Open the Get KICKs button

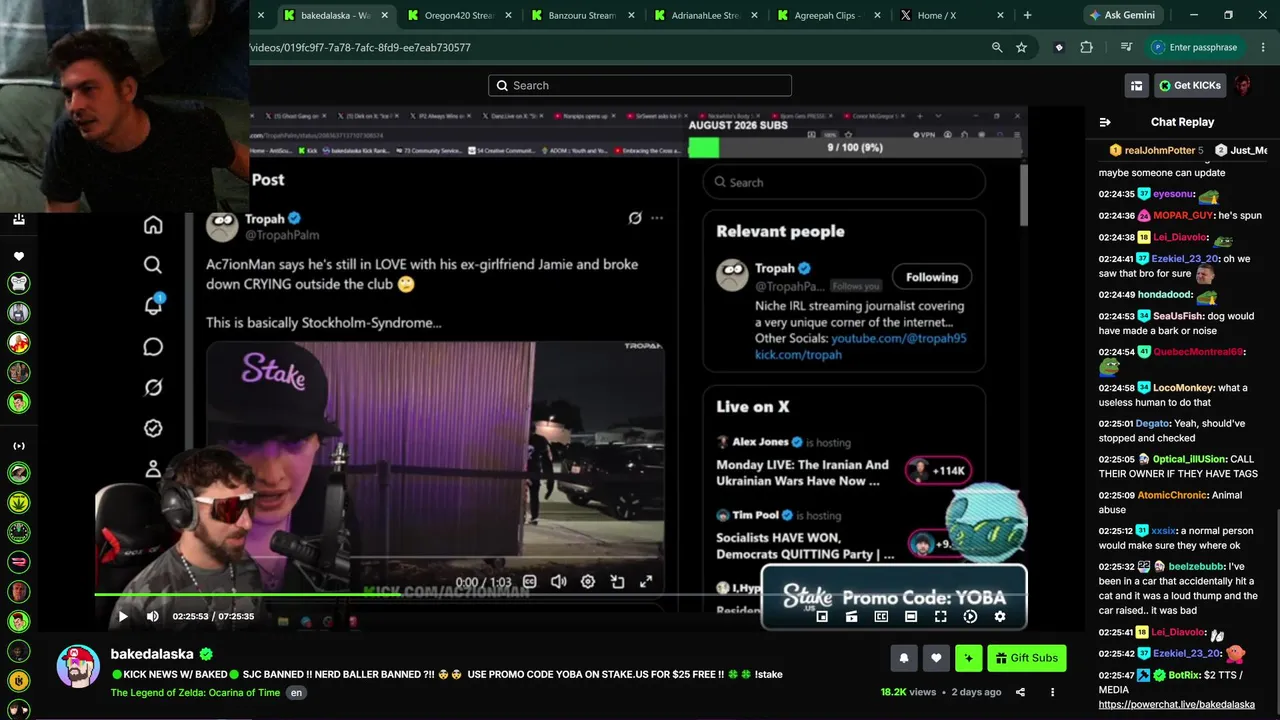pyautogui.click(x=1190, y=85)
